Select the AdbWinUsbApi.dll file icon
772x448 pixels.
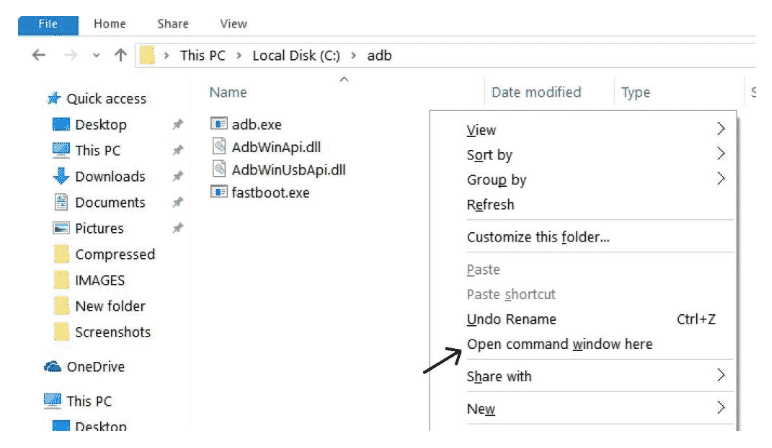pos(220,169)
